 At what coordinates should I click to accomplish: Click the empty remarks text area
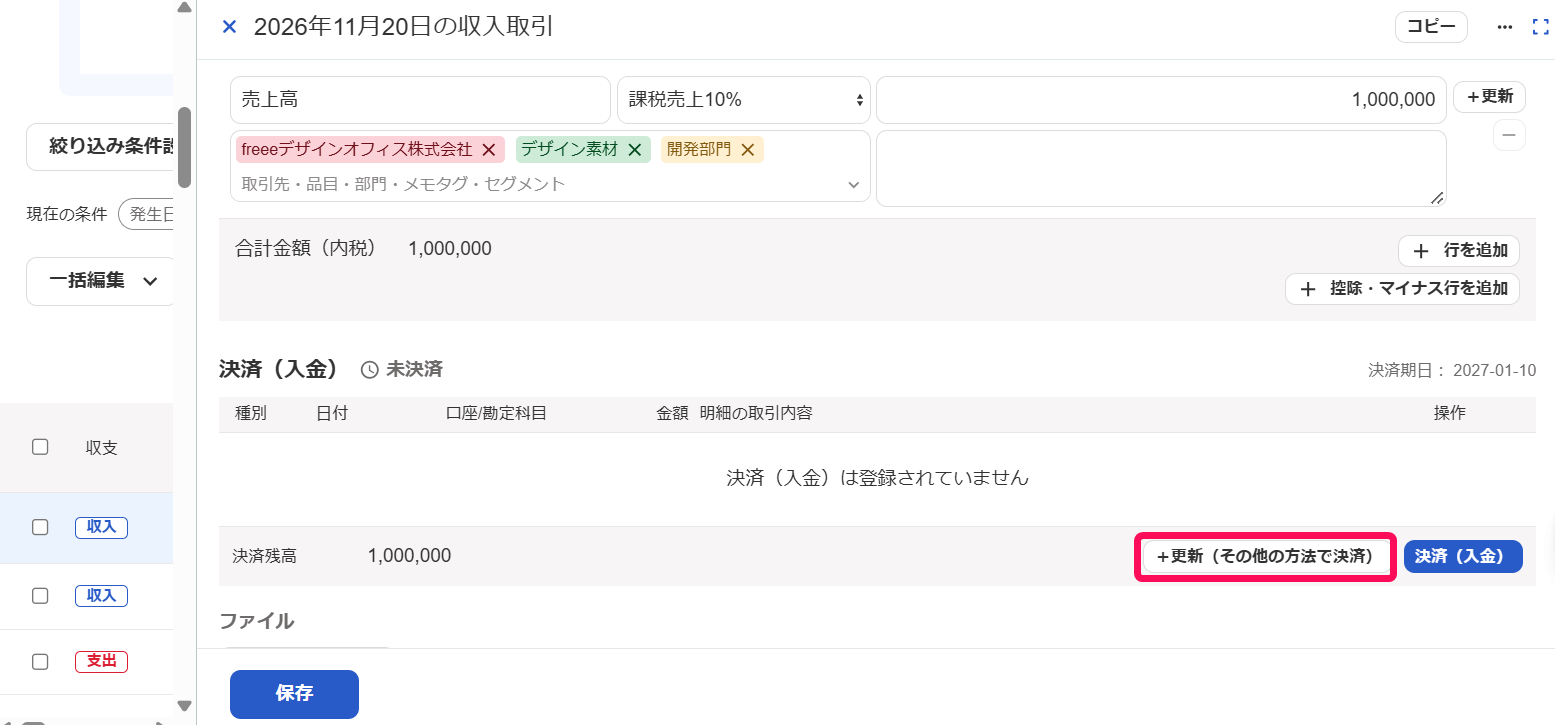pyautogui.click(x=1161, y=169)
